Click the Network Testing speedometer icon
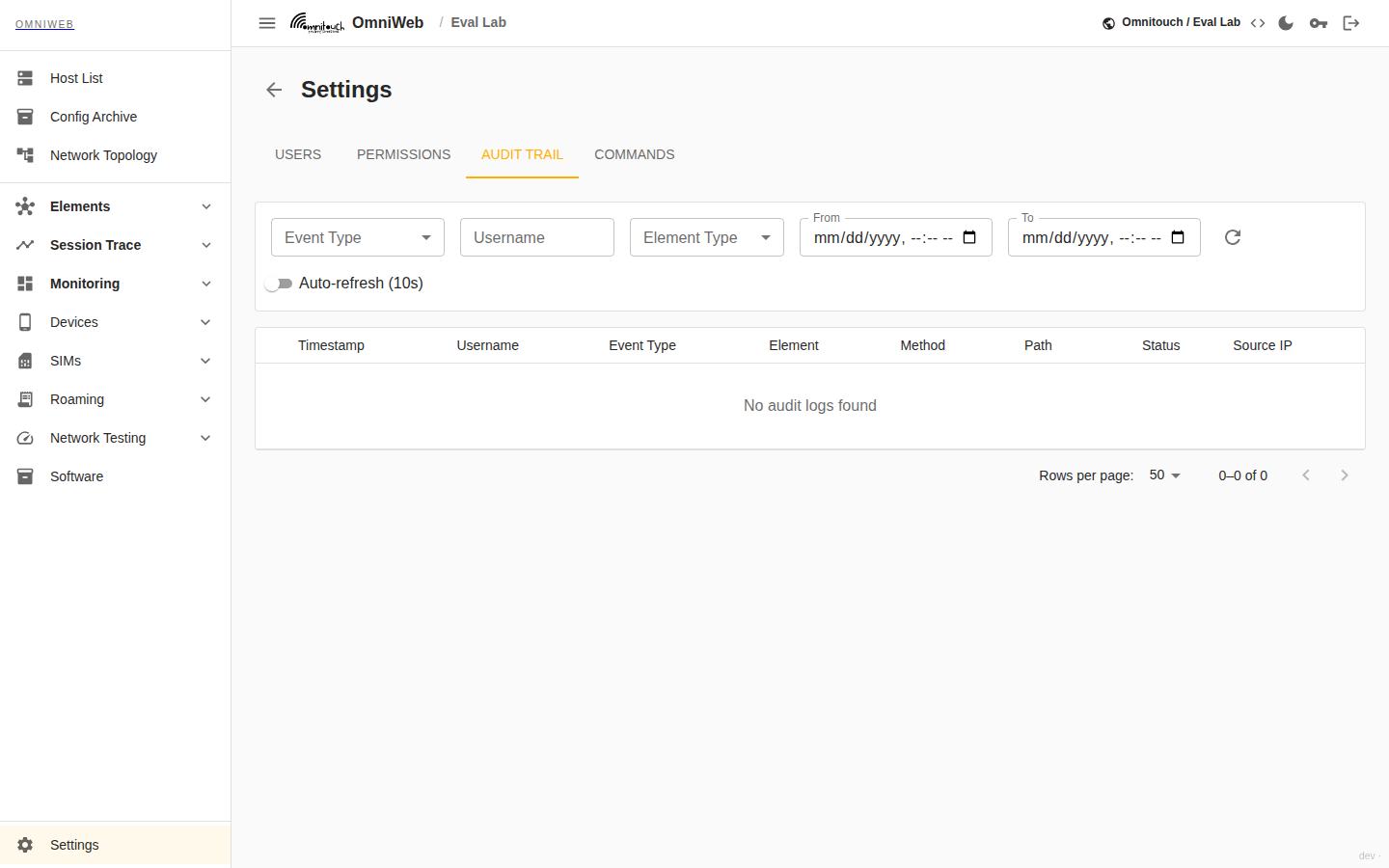Screen dimensions: 1389x868 [25, 438]
